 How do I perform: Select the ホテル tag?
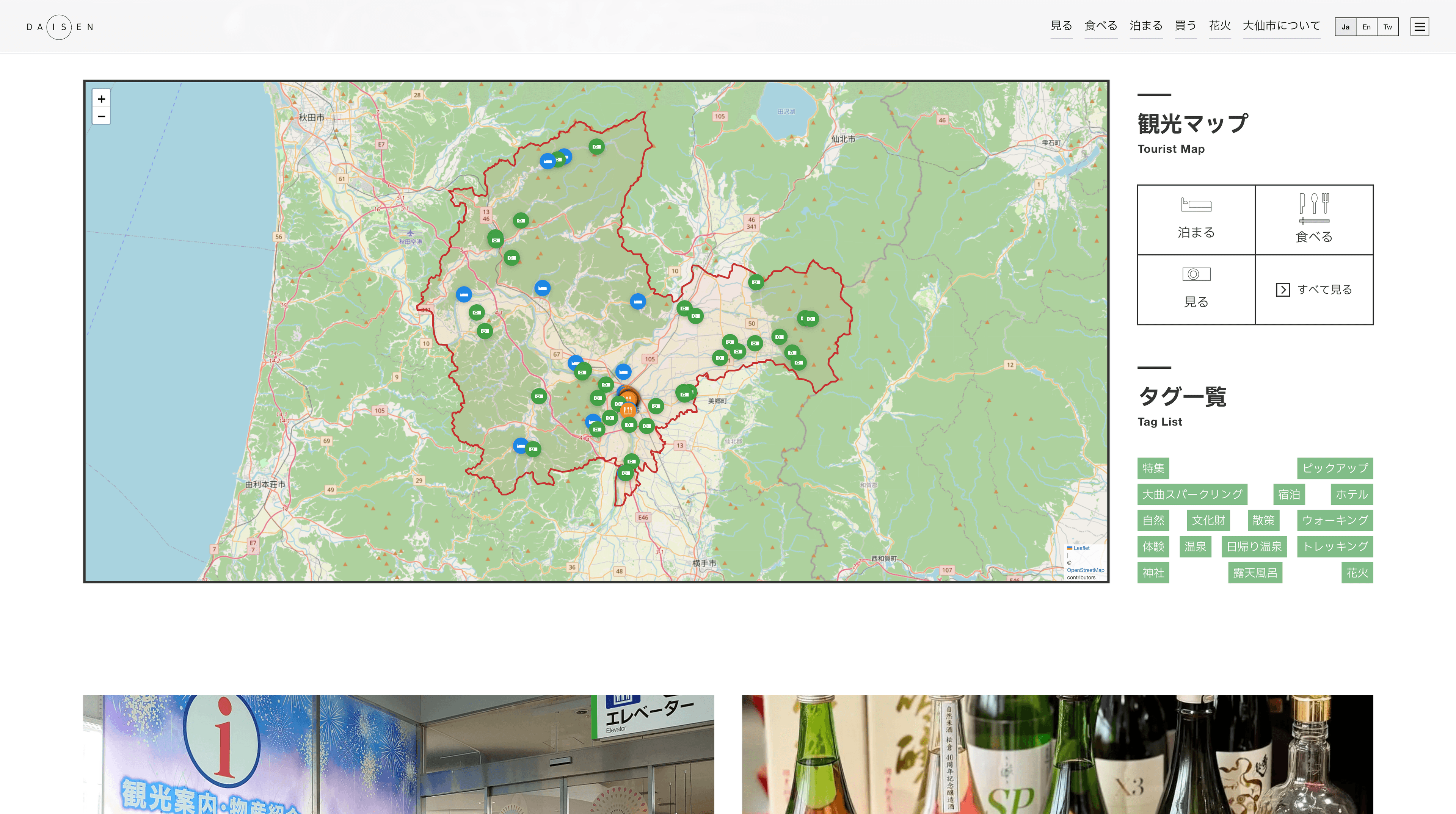pos(1351,494)
